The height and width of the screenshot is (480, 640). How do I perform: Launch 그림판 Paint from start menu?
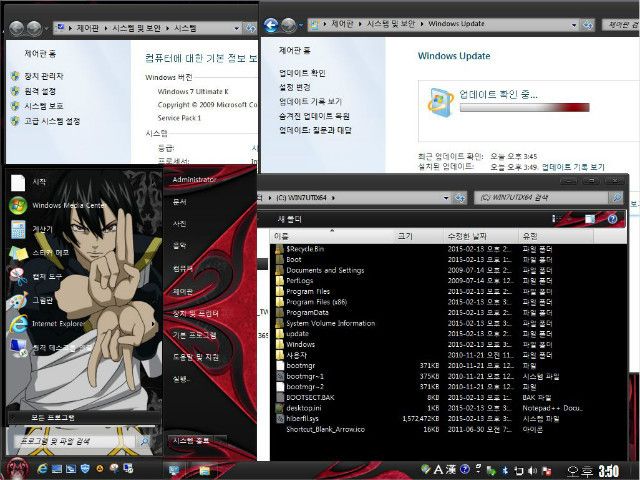[x=31, y=300]
